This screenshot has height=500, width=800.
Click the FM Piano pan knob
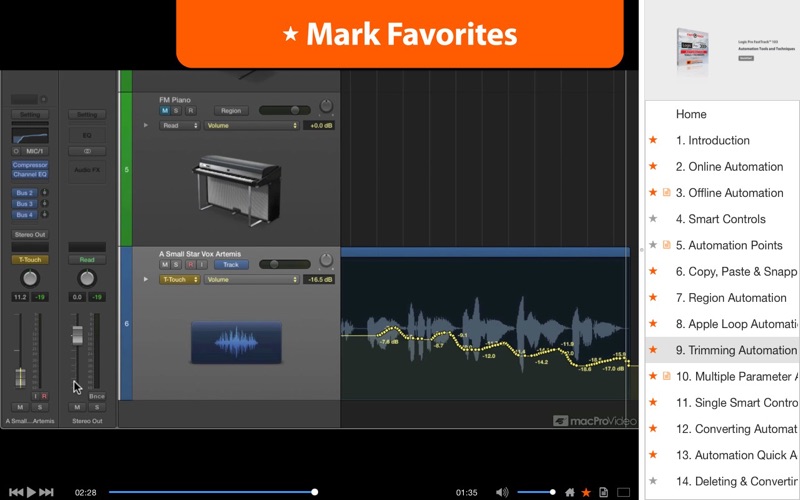pyautogui.click(x=326, y=106)
